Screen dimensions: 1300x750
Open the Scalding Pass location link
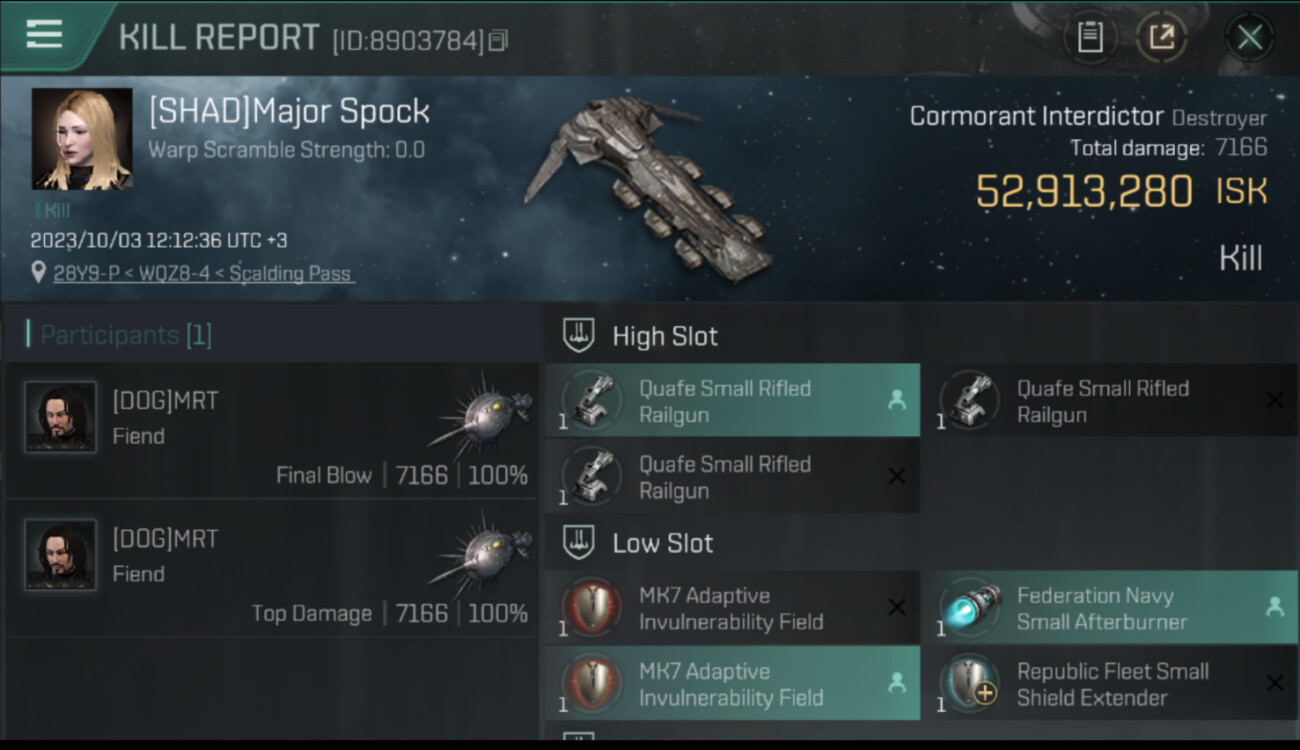204,273
